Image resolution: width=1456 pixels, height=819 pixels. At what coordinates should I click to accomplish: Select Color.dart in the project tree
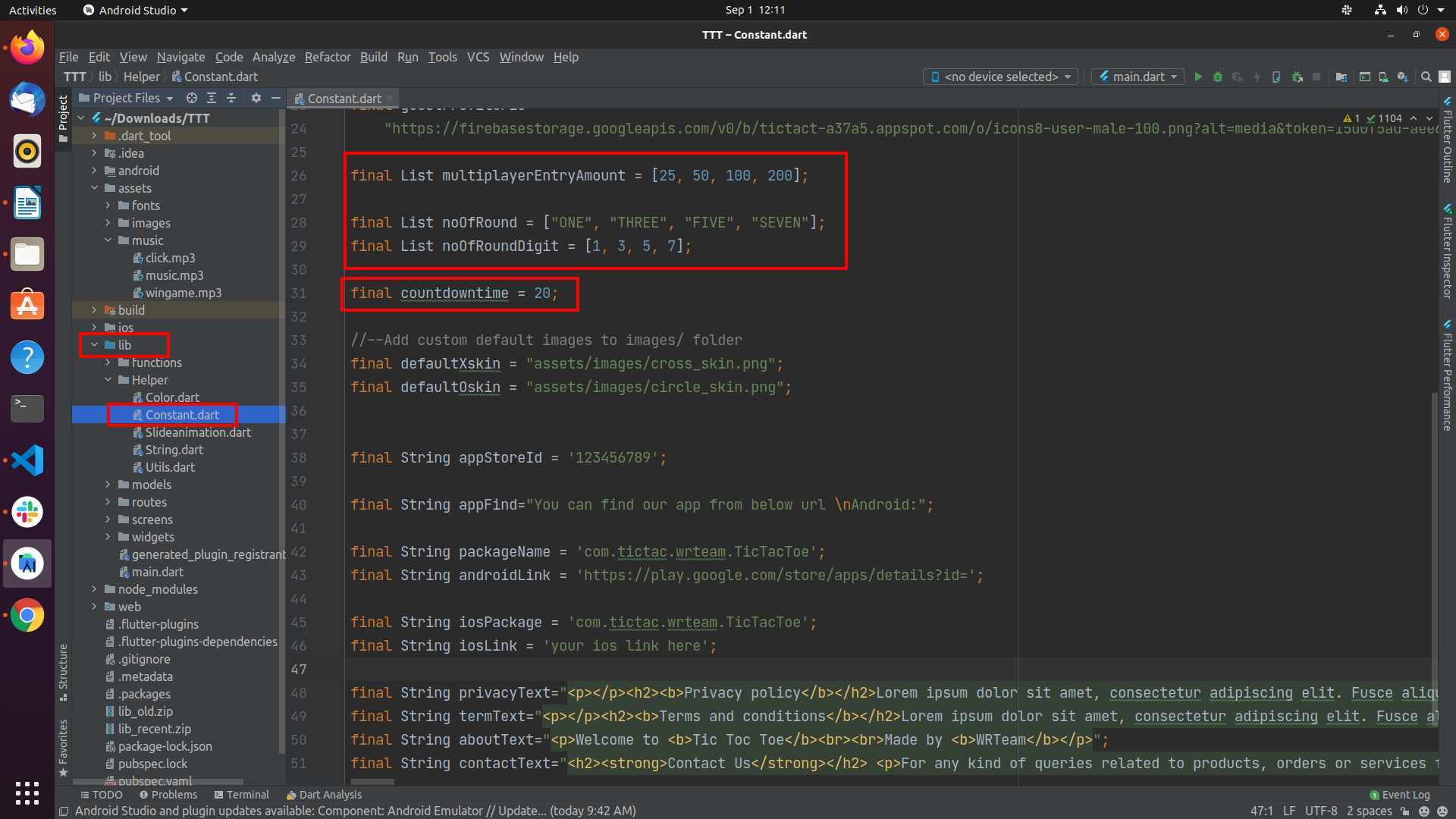pos(172,397)
